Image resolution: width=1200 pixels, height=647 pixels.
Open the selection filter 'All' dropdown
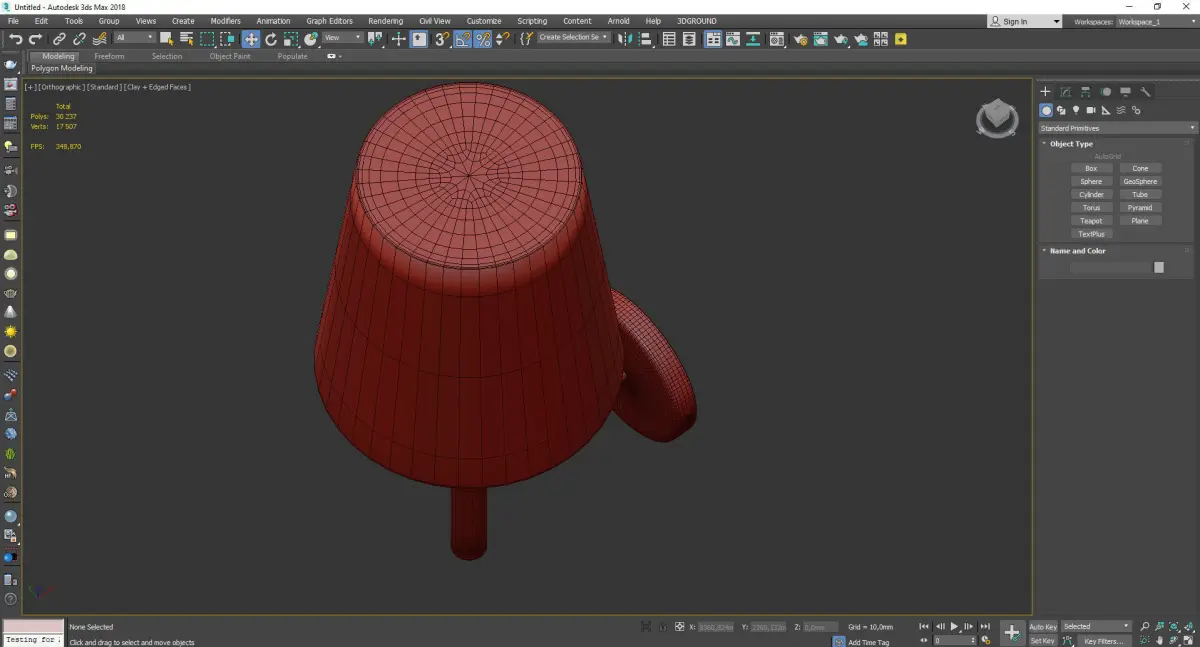tap(134, 38)
